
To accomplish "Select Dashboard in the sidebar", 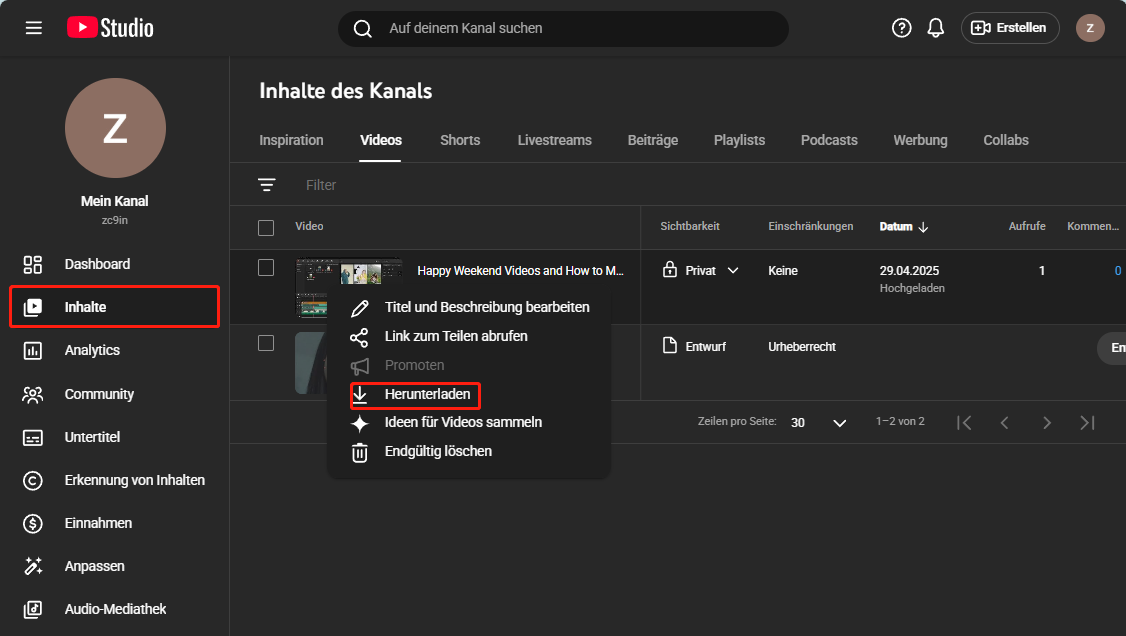I will pos(97,264).
